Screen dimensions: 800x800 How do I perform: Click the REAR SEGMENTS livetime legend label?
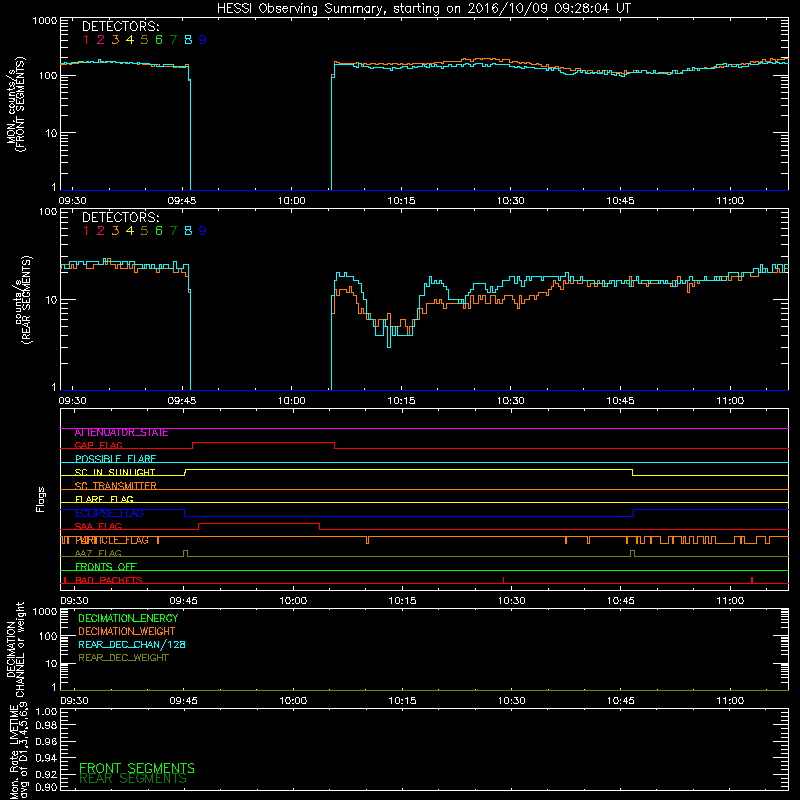[x=133, y=779]
